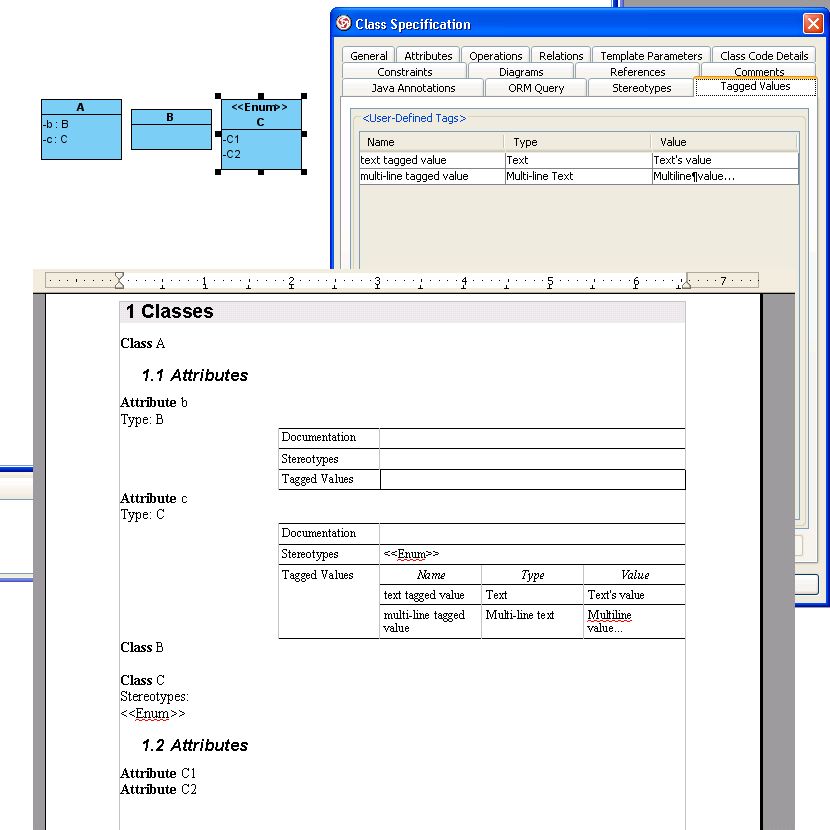This screenshot has width=830, height=830.
Task: Click the right indent marker on ruler
Action: (687, 284)
